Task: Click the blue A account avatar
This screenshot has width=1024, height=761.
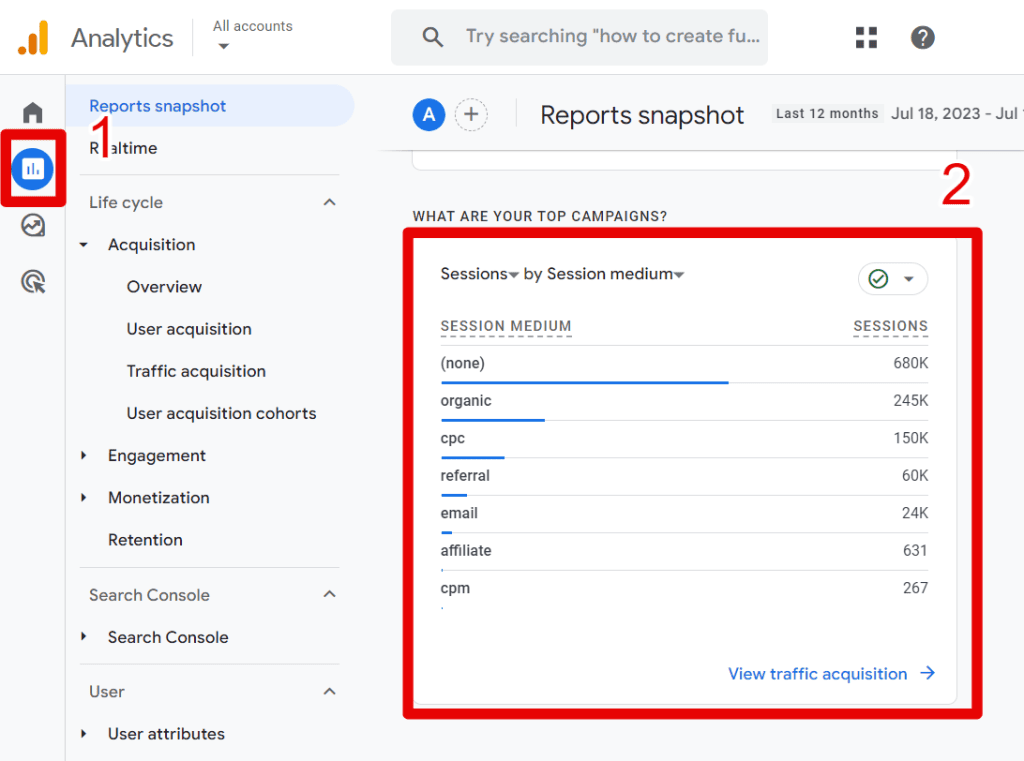Action: (428, 114)
